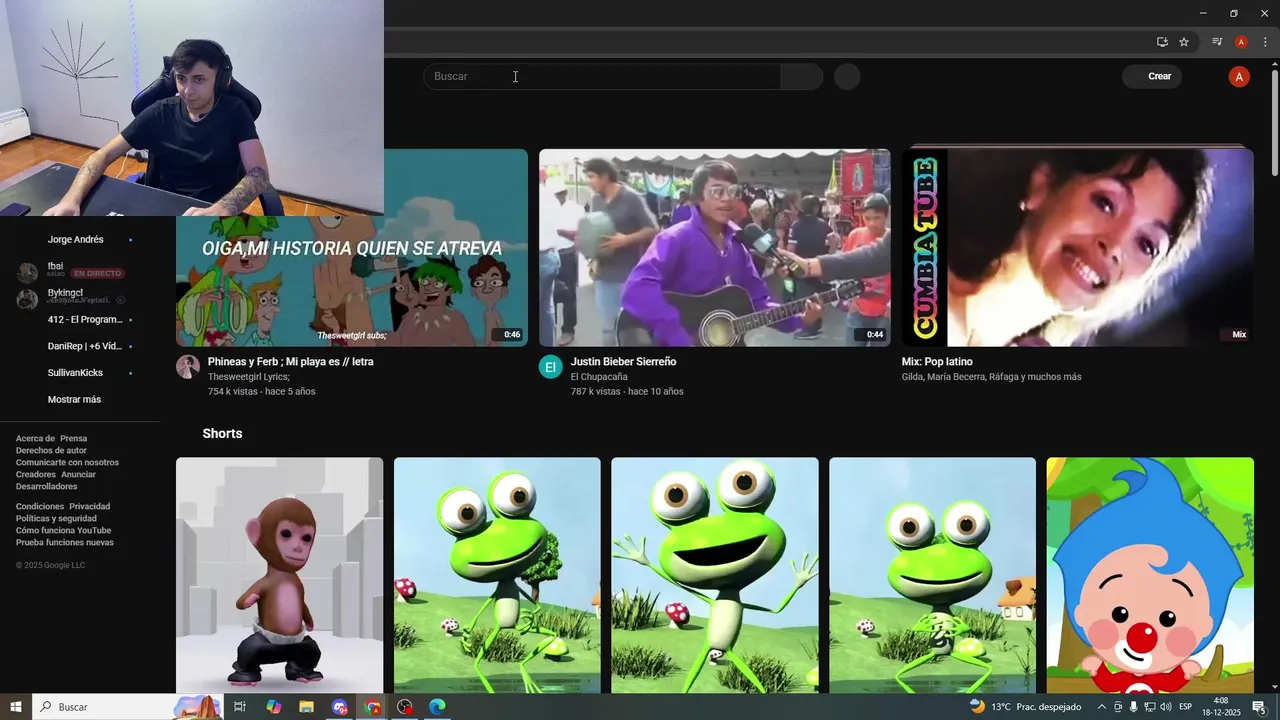Click microphone icon in system tray
This screenshot has width=1280, height=720.
[x=1133, y=707]
